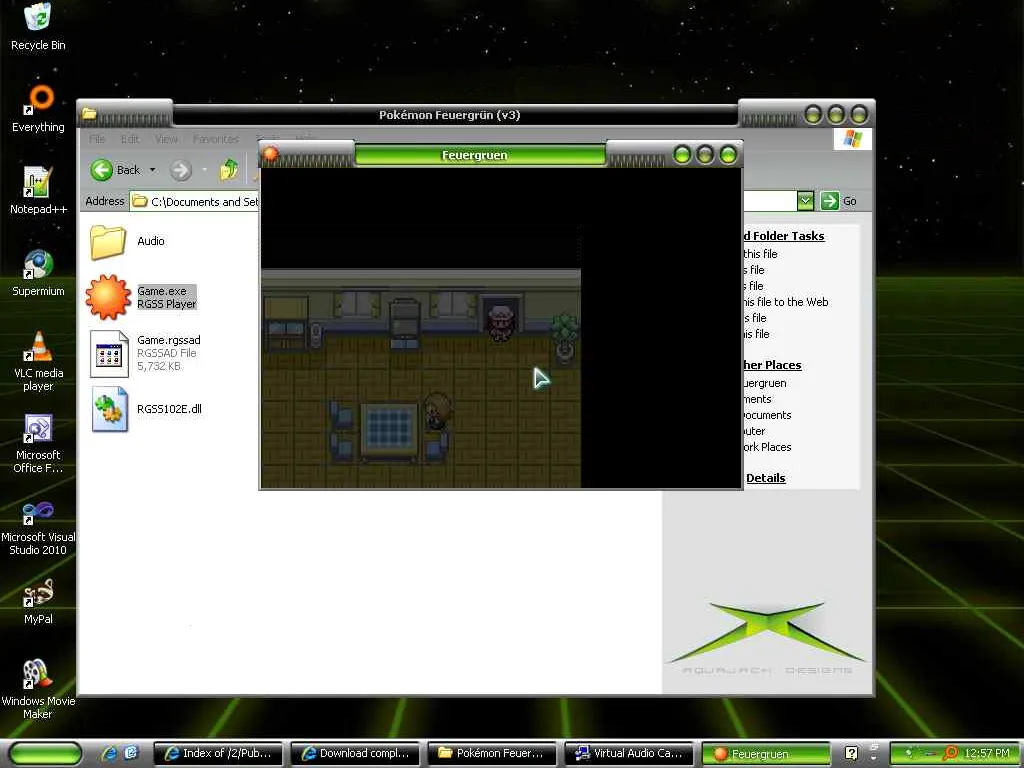This screenshot has height=768, width=1024.
Task: Switch to Index of /2/Pub taskbar button
Action: (x=218, y=754)
